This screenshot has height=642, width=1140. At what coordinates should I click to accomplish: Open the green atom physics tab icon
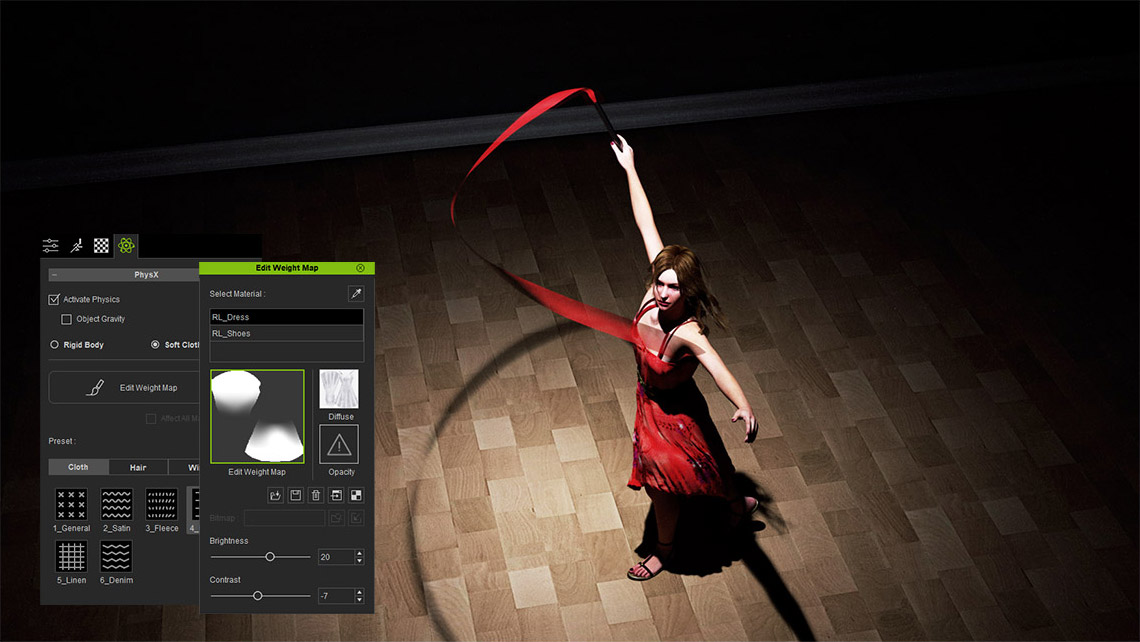tap(126, 246)
